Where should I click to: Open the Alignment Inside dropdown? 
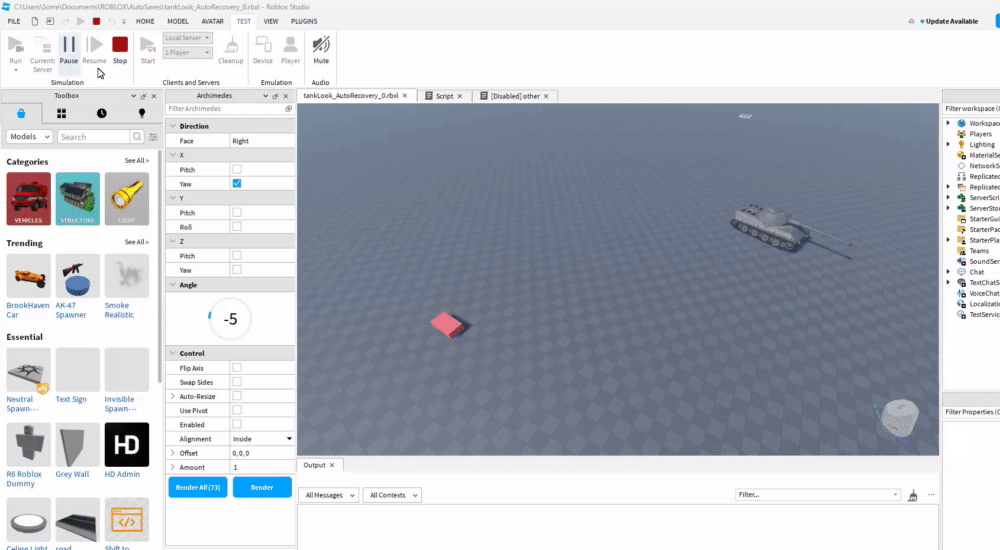(x=262, y=439)
